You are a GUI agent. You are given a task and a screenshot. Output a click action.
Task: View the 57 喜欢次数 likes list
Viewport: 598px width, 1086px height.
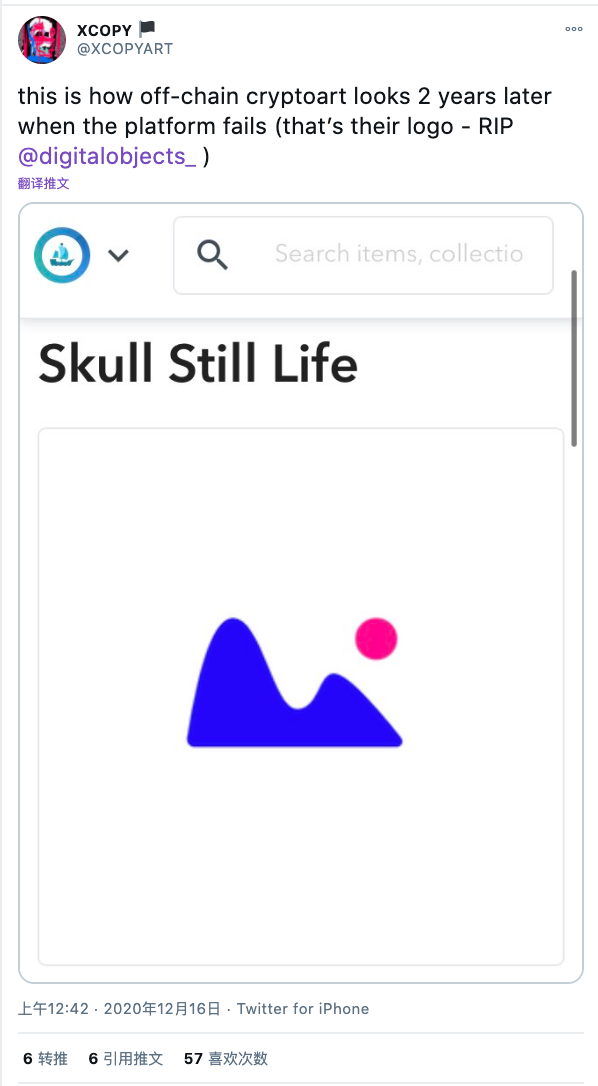click(226, 1058)
